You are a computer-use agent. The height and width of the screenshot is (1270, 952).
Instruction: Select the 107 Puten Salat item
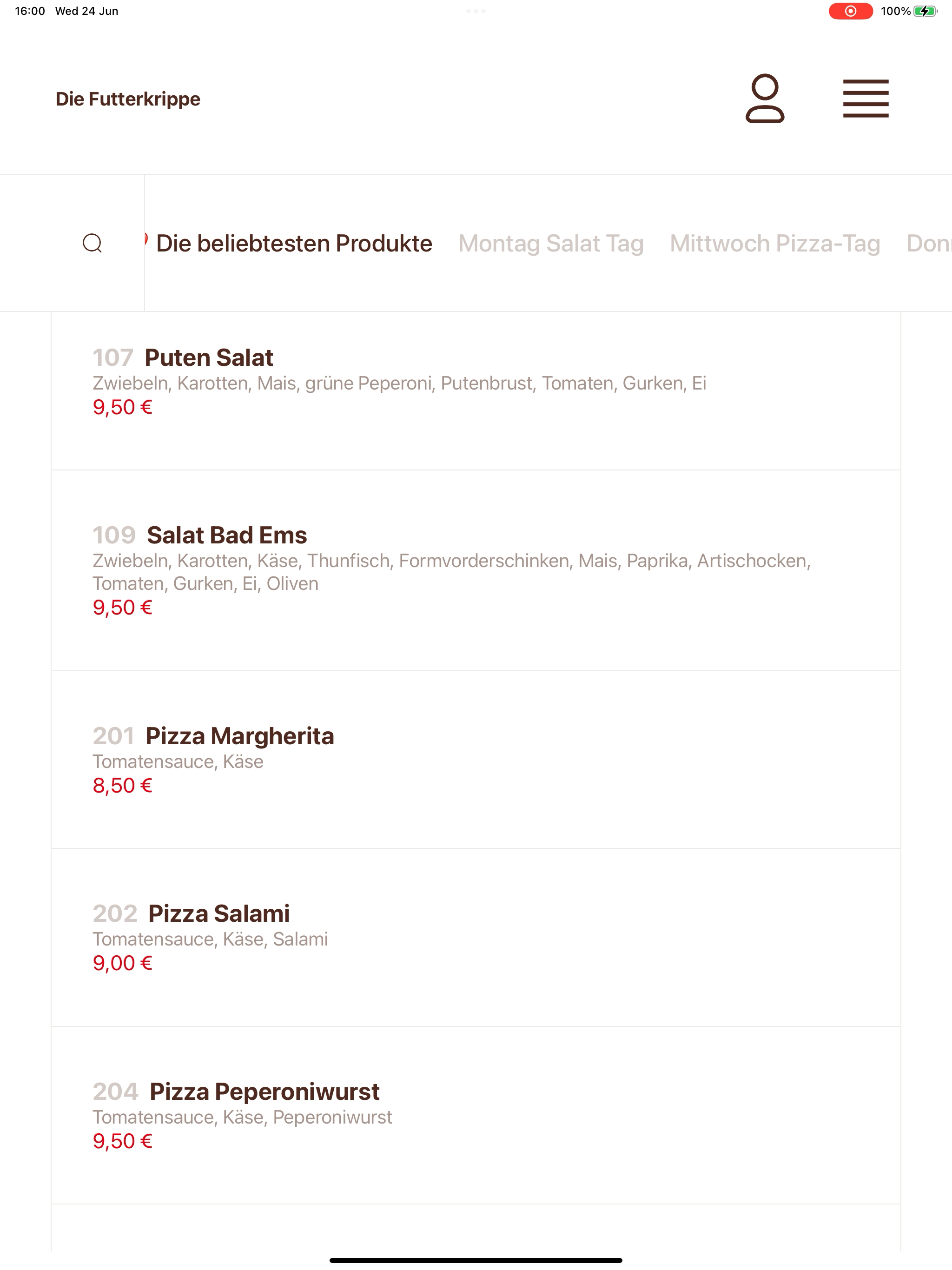[476, 390]
